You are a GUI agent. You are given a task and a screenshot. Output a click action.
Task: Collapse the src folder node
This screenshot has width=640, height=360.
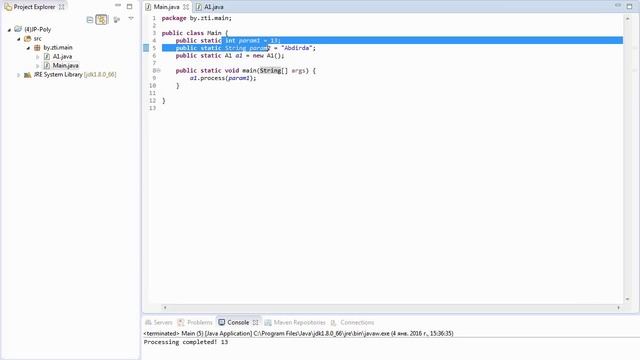[19, 39]
